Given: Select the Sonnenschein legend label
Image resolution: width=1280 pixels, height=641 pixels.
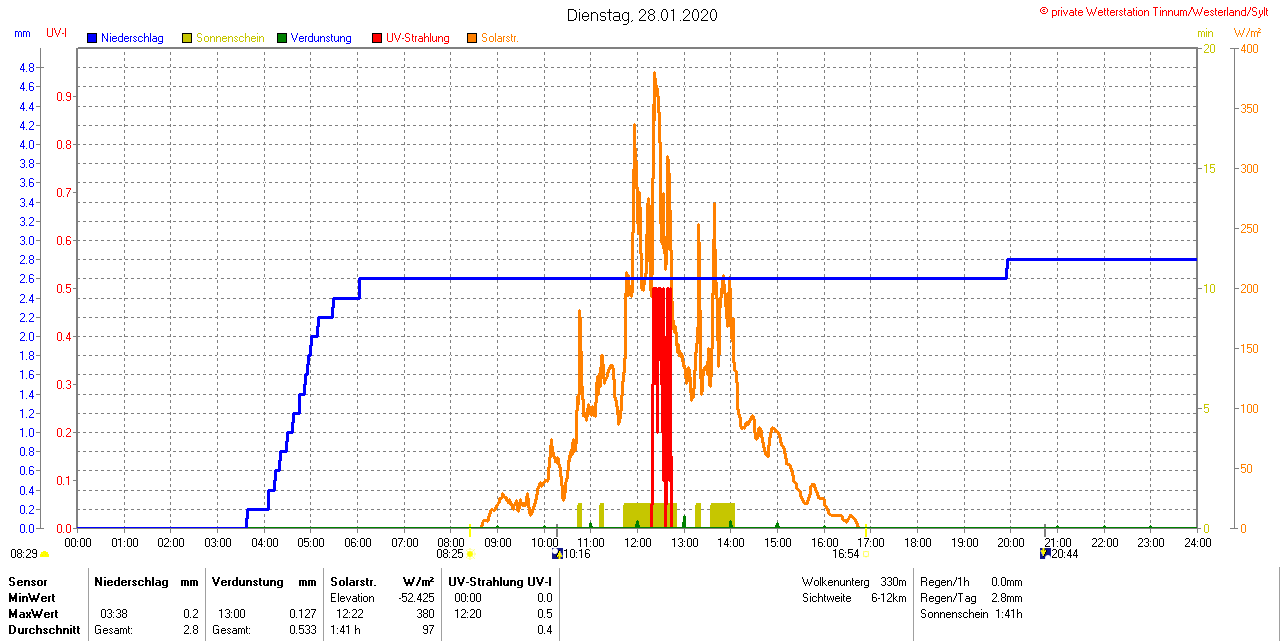Looking at the screenshot, I should coord(230,38).
